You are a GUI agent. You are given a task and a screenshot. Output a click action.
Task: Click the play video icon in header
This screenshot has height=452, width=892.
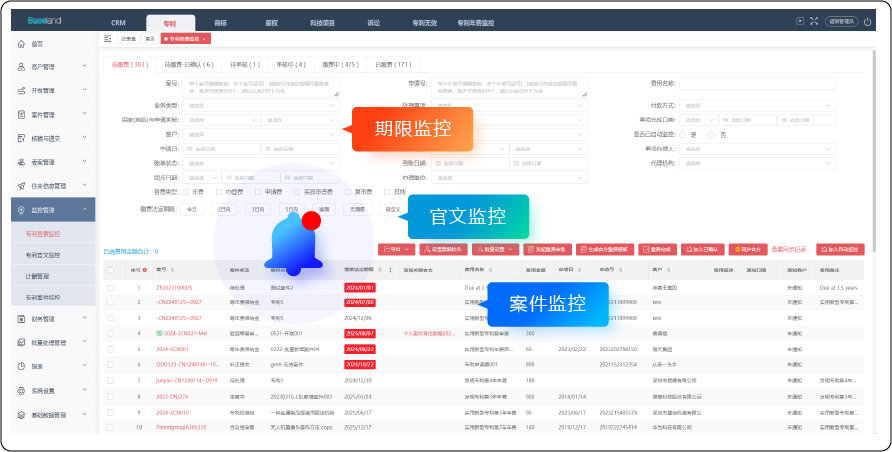point(800,21)
